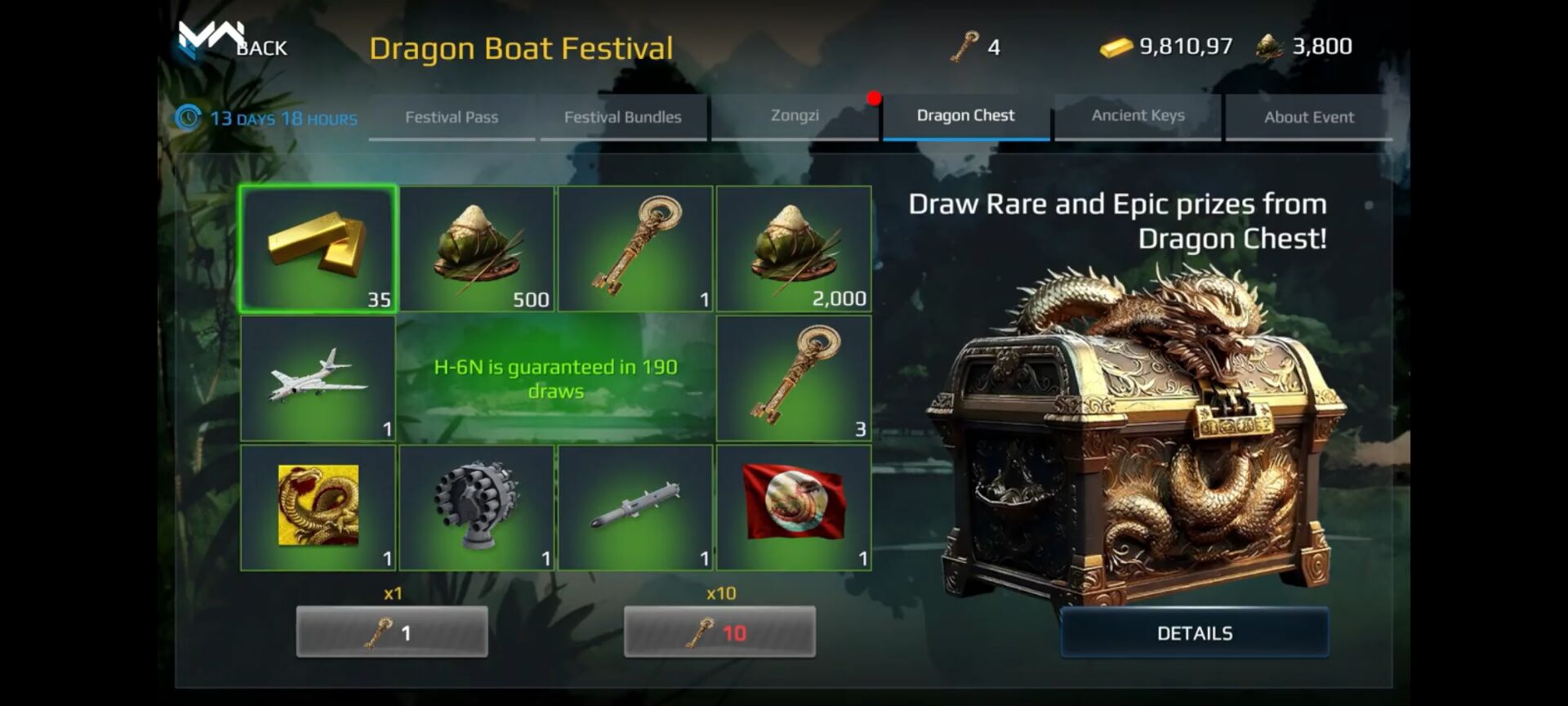This screenshot has width=1568, height=706.
Task: Open the Festival Pass tab
Action: tap(452, 117)
